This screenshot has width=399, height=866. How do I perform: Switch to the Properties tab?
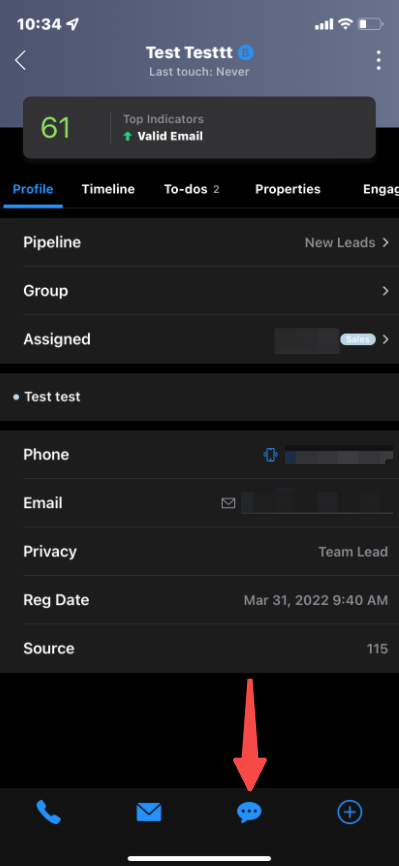pos(288,189)
